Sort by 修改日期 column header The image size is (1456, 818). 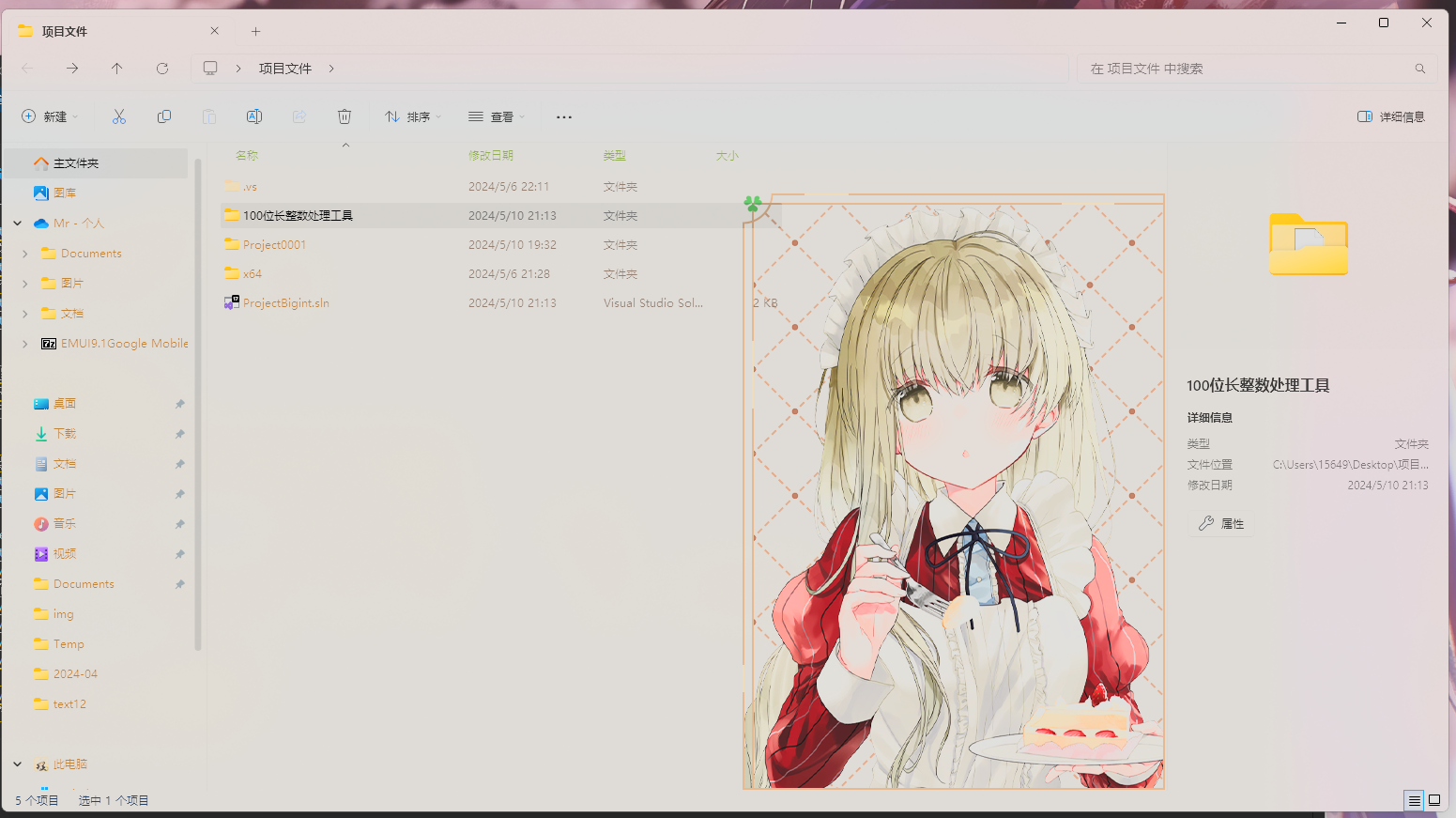pos(491,156)
